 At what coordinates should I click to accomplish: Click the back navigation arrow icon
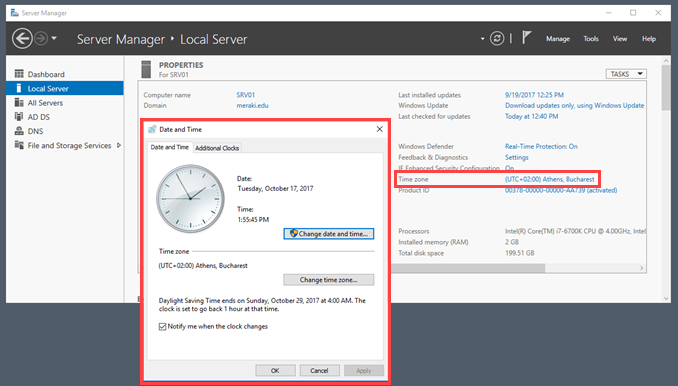coord(22,38)
